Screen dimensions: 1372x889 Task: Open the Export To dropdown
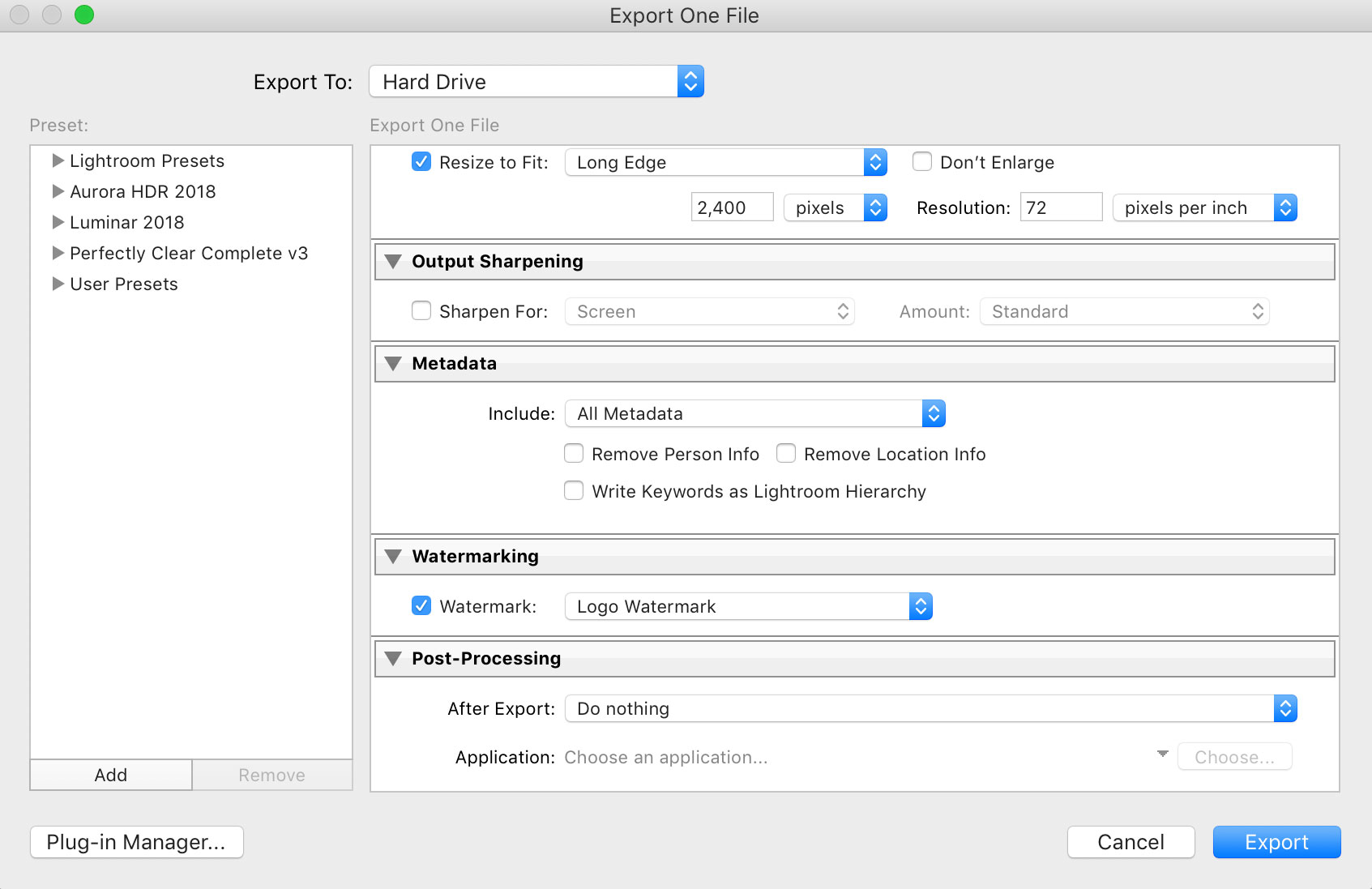point(536,82)
